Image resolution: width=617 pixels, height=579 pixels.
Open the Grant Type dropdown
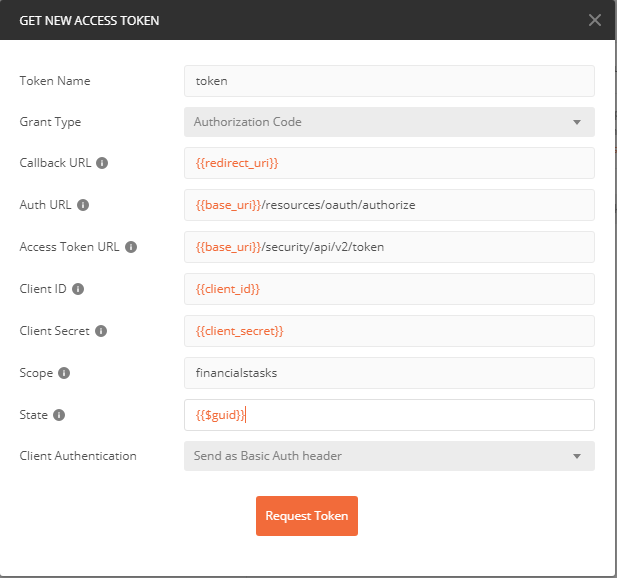[389, 122]
